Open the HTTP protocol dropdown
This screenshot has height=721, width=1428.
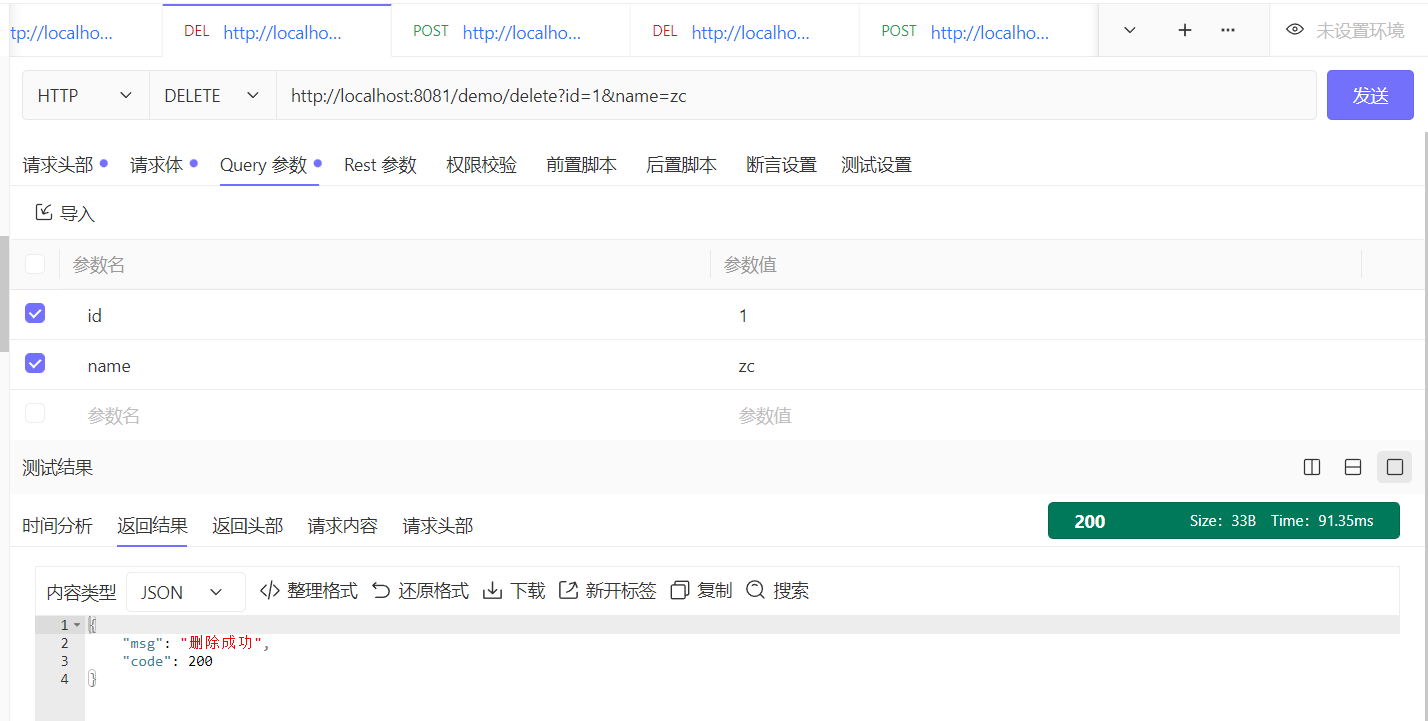[85, 95]
